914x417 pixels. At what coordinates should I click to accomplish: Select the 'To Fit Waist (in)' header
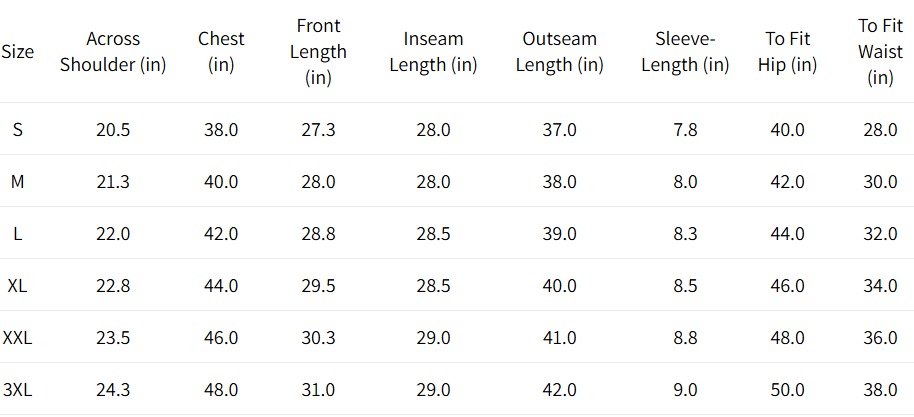pyautogui.click(x=880, y=52)
